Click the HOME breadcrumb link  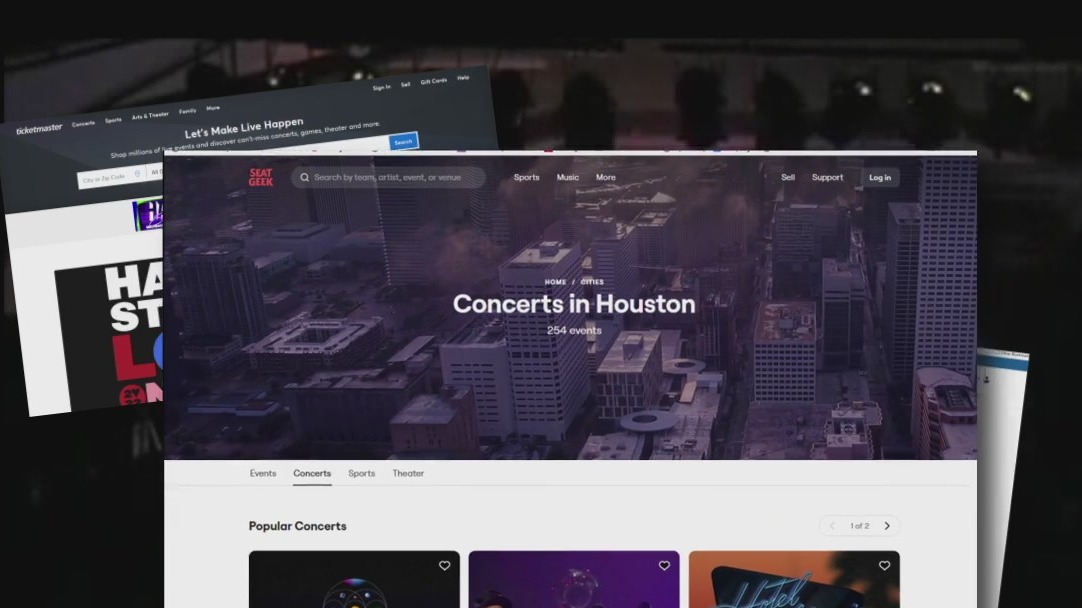click(555, 282)
